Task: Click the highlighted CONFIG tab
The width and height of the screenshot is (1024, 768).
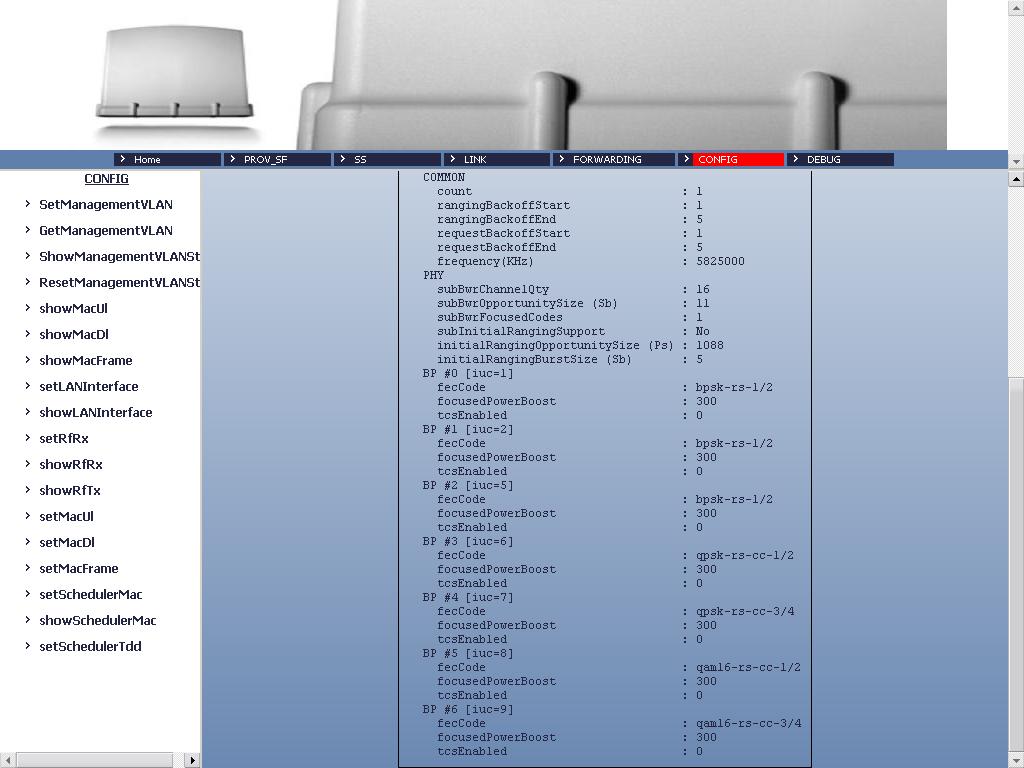Action: (731, 159)
